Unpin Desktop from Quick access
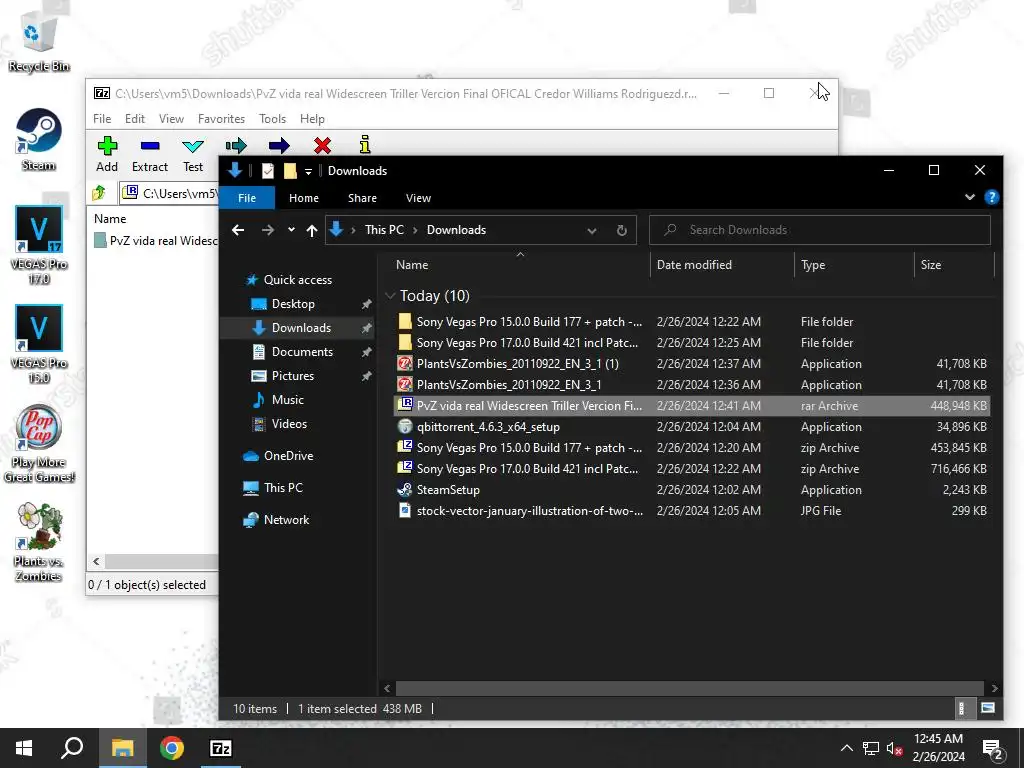 [x=366, y=304]
